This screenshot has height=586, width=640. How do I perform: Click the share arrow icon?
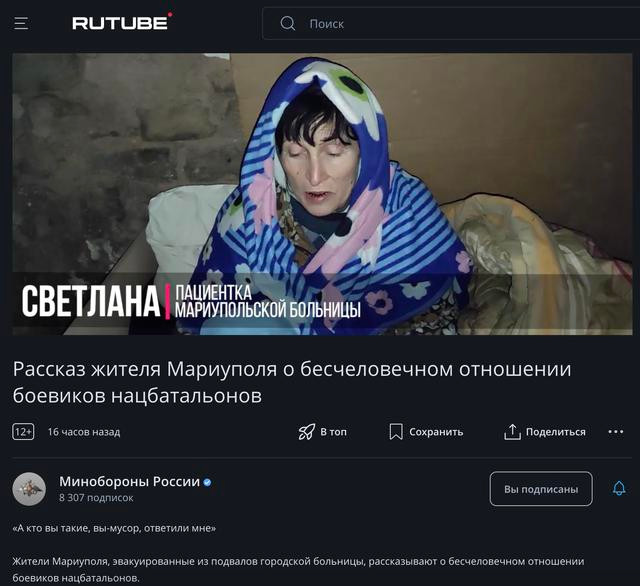tap(512, 432)
